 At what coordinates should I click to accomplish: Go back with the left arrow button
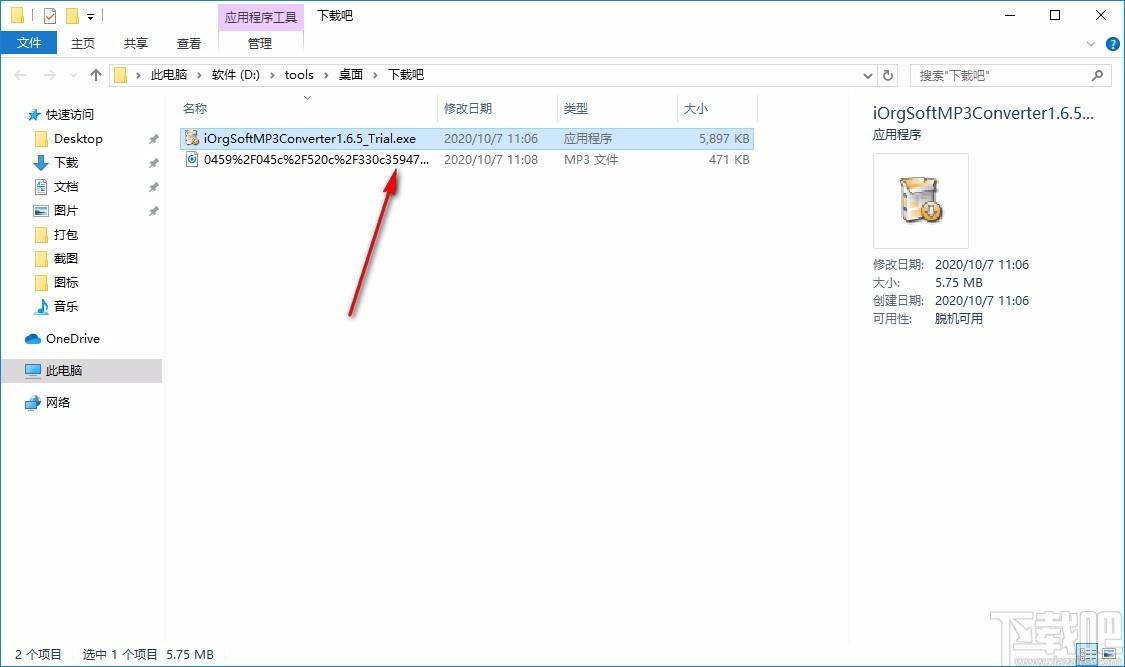point(20,75)
